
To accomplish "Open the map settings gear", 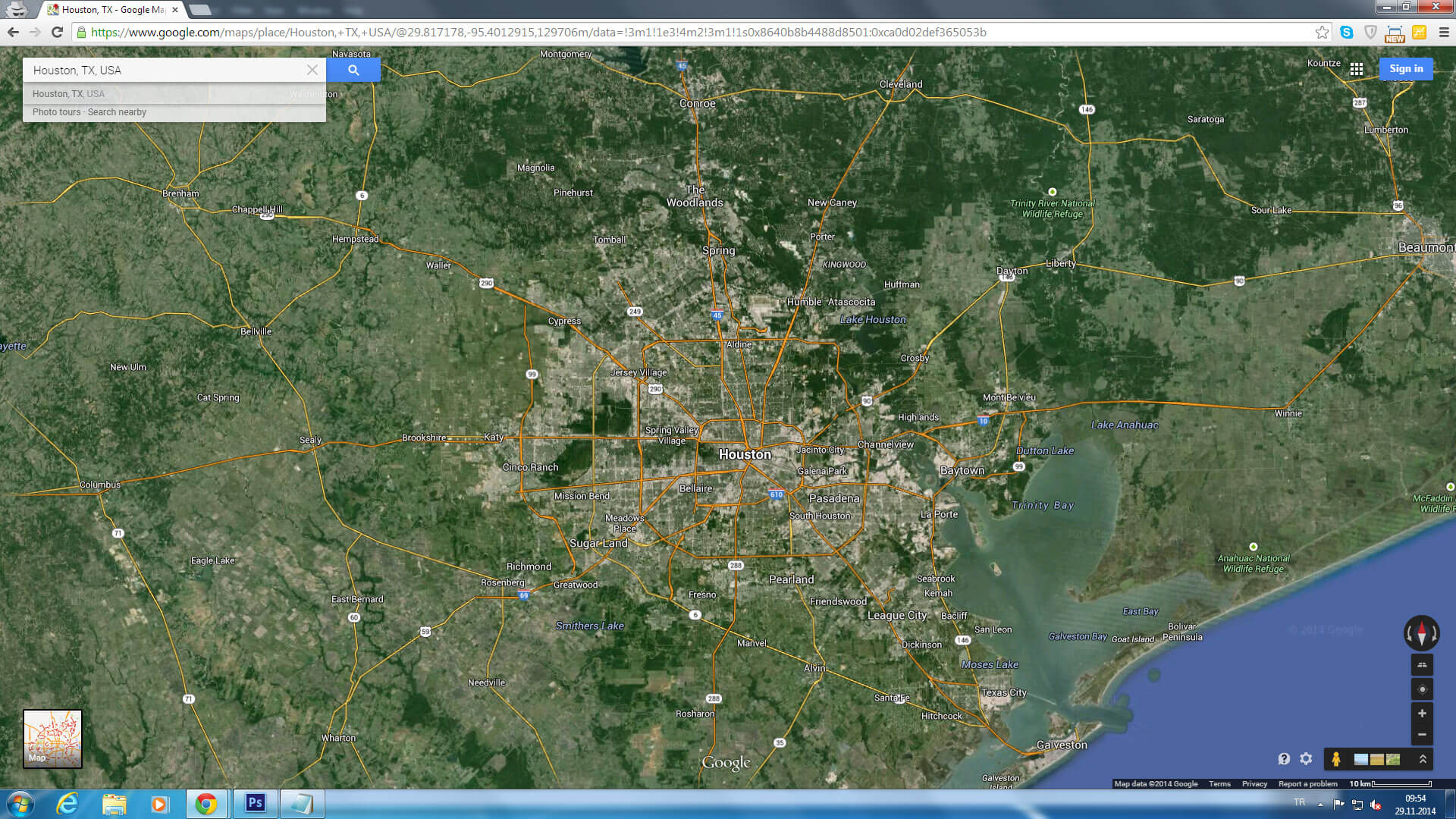I will (1306, 758).
